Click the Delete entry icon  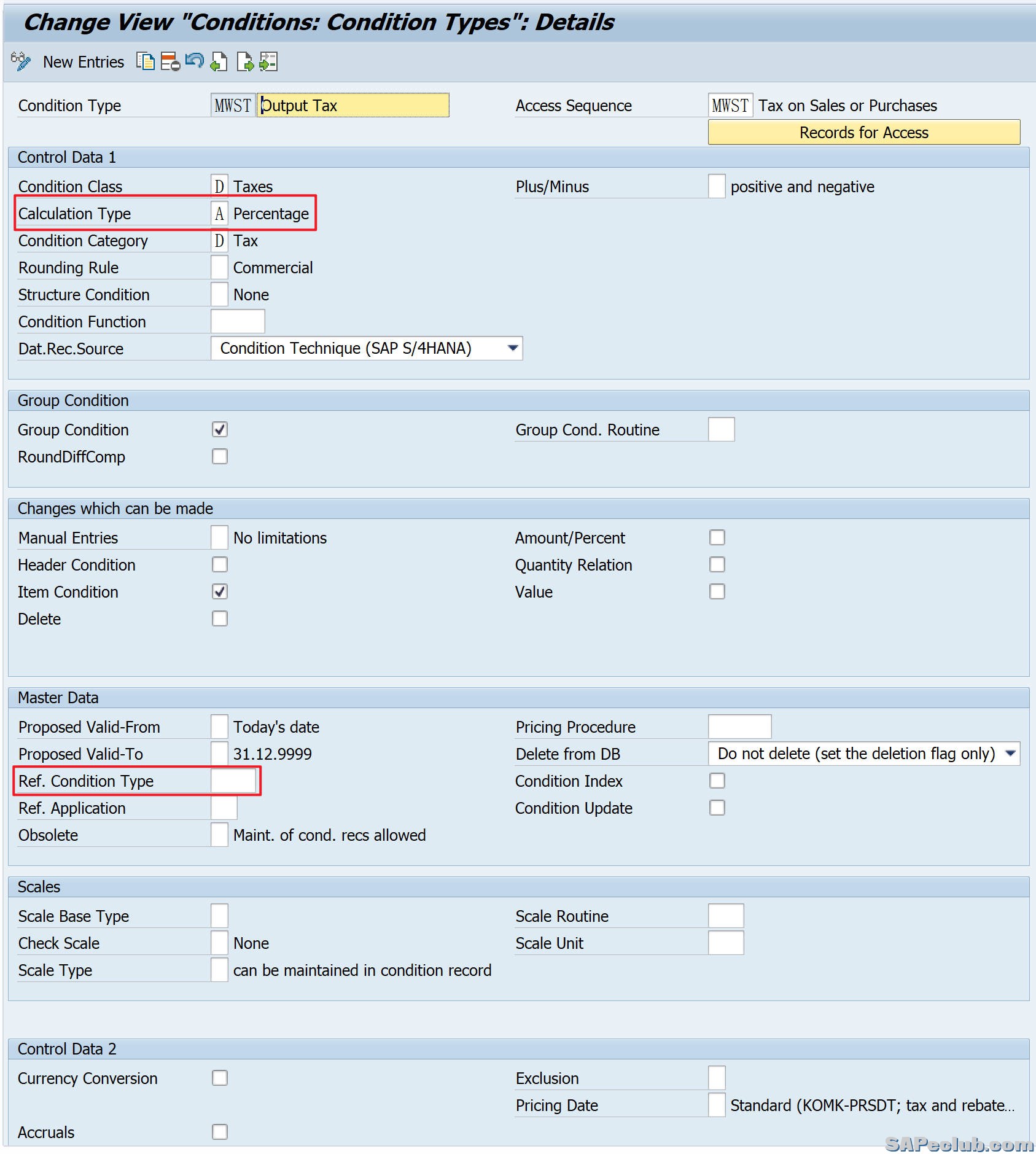pos(170,61)
